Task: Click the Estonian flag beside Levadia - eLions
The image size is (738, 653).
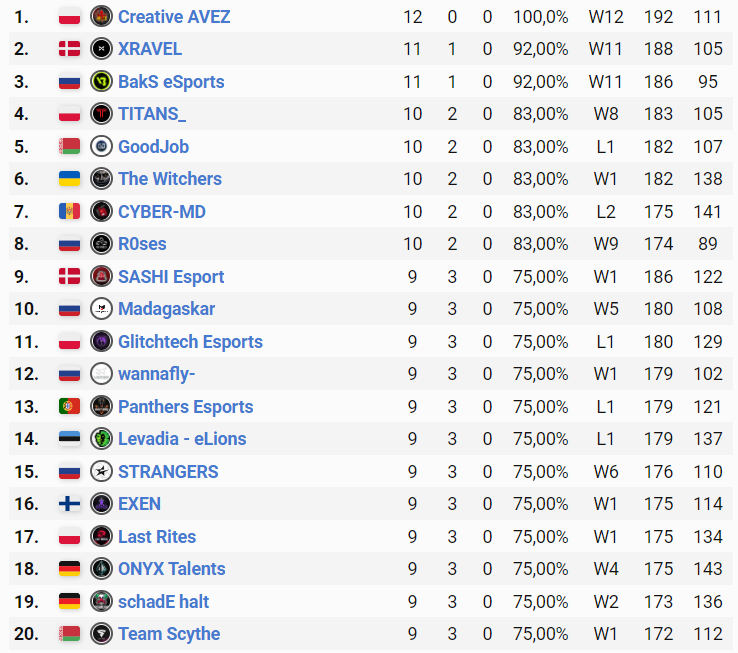Action: pos(69,439)
